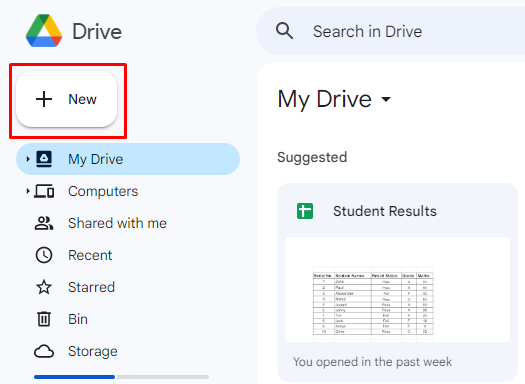Focus the Search in Drive field

390,31
